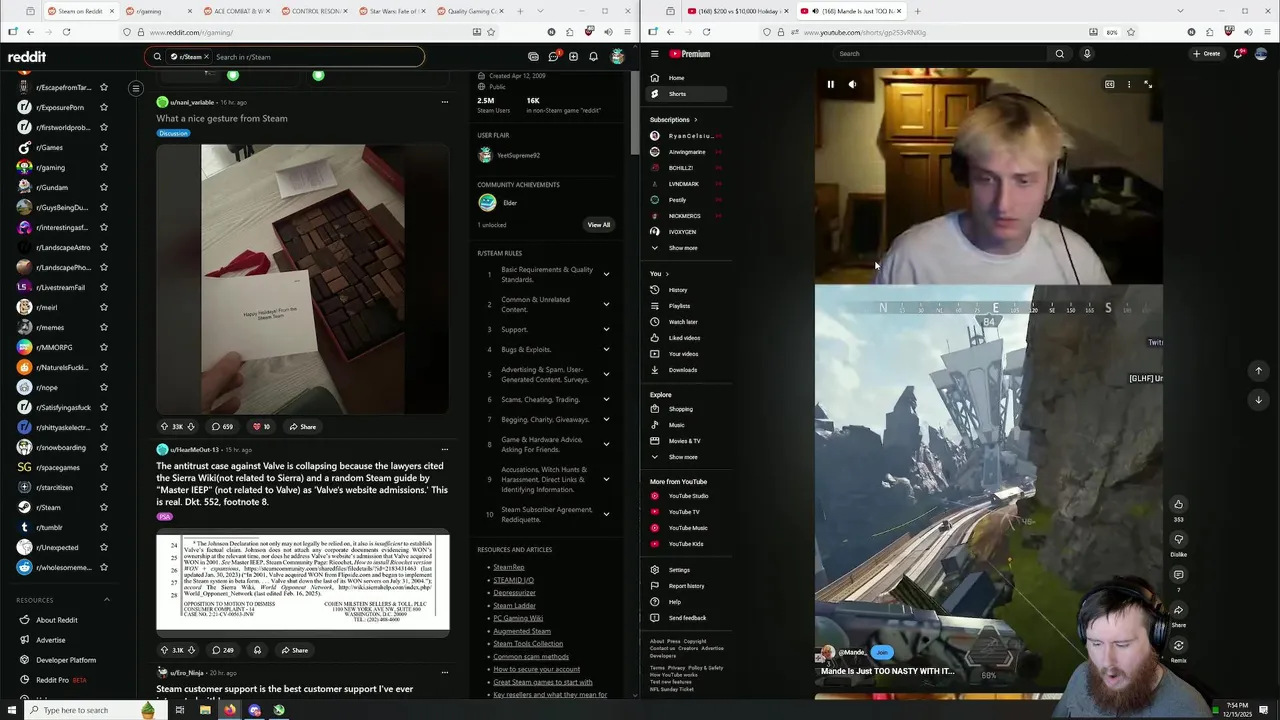
Task: Favorite r/spacegames with star
Action: pyautogui.click(x=103, y=467)
